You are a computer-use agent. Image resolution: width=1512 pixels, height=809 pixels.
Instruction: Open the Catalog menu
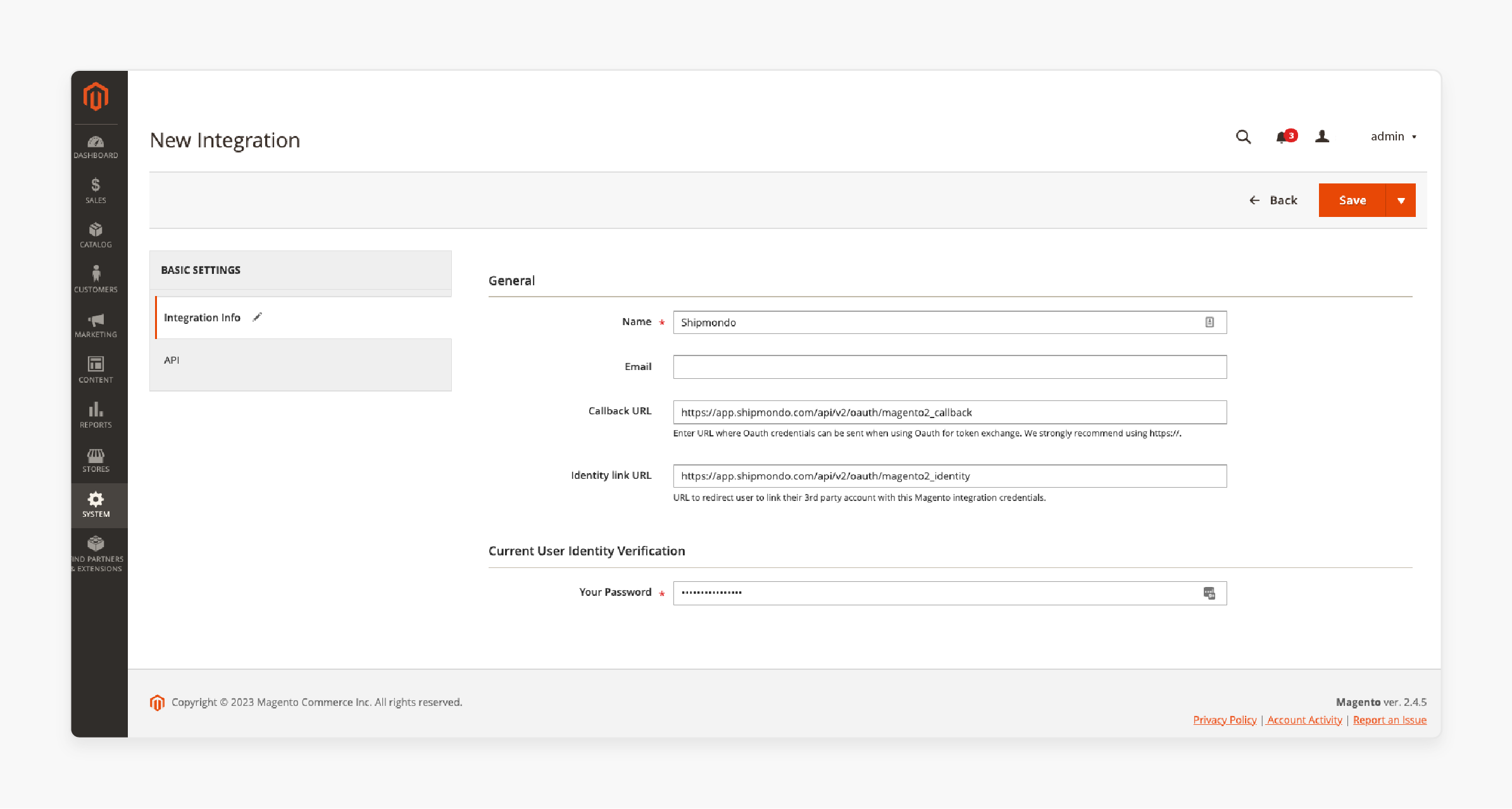pos(96,235)
